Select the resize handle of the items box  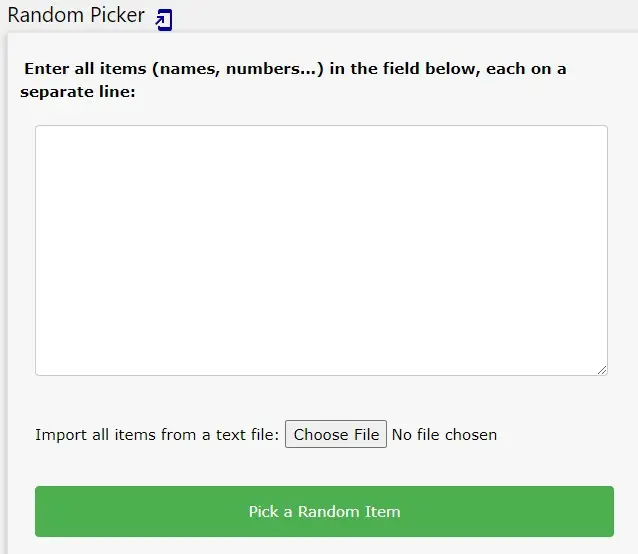pos(602,370)
